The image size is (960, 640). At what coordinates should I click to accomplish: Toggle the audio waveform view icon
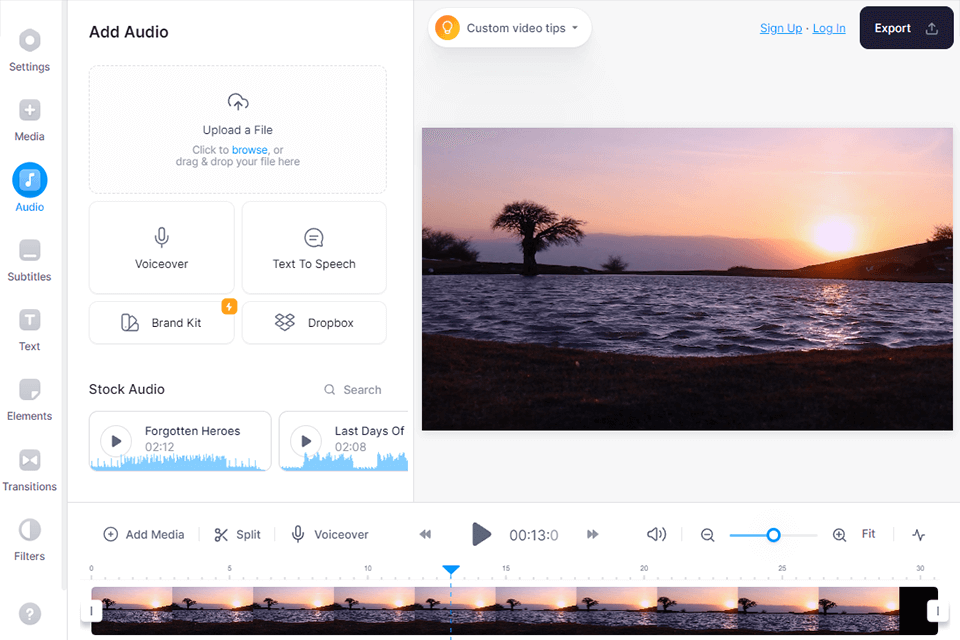(x=918, y=535)
